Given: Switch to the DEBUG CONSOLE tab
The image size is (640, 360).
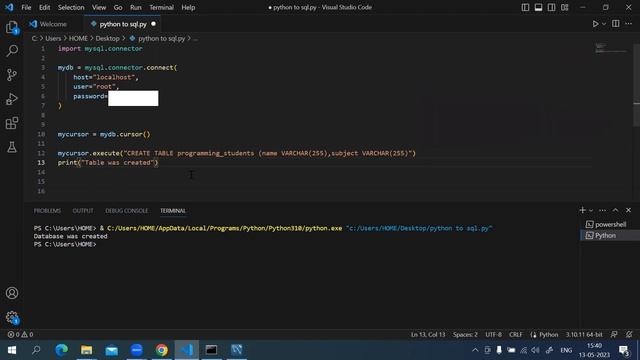Looking at the screenshot, I should pyautogui.click(x=127, y=211).
